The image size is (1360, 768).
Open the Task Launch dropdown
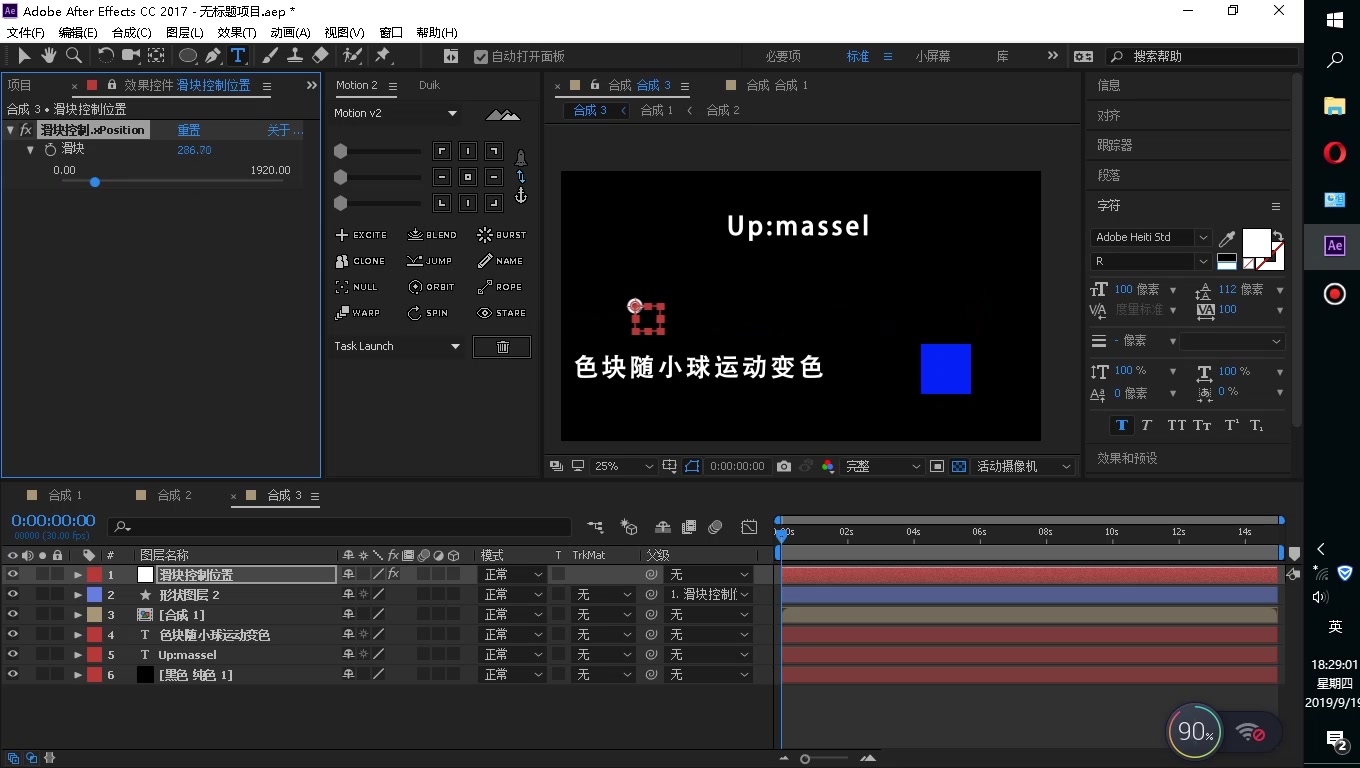[396, 346]
